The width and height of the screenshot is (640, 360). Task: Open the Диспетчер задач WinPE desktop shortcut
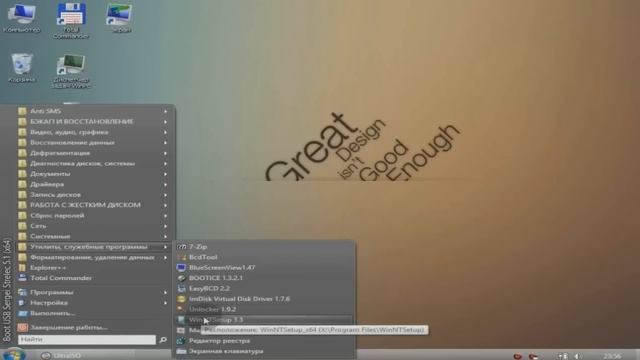click(x=71, y=71)
